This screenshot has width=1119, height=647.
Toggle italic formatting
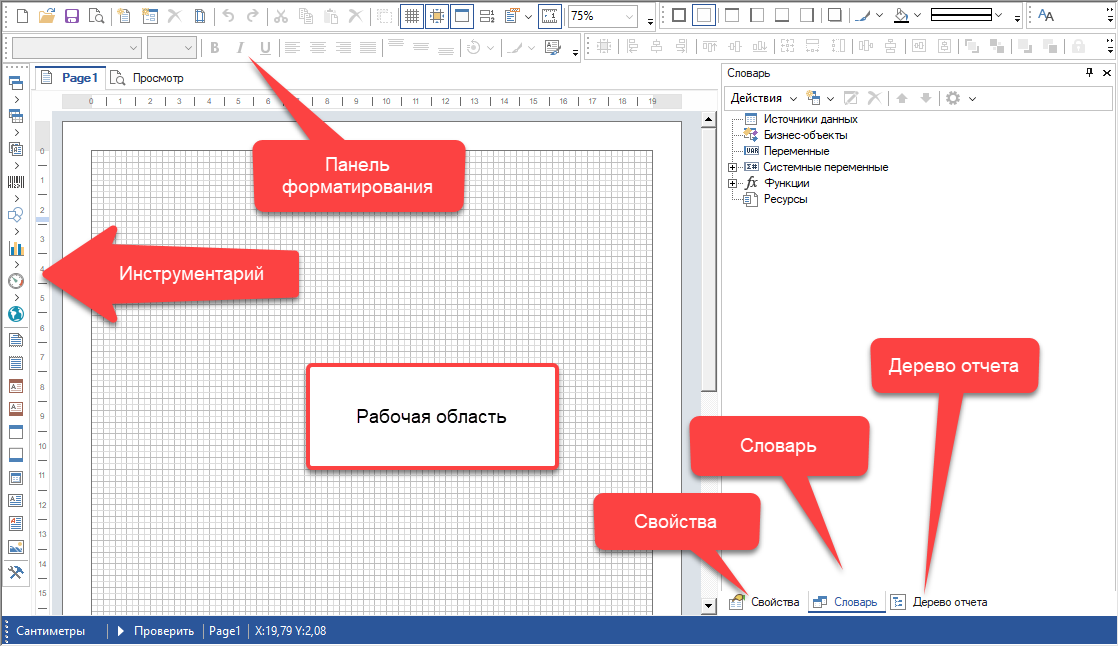pos(240,48)
